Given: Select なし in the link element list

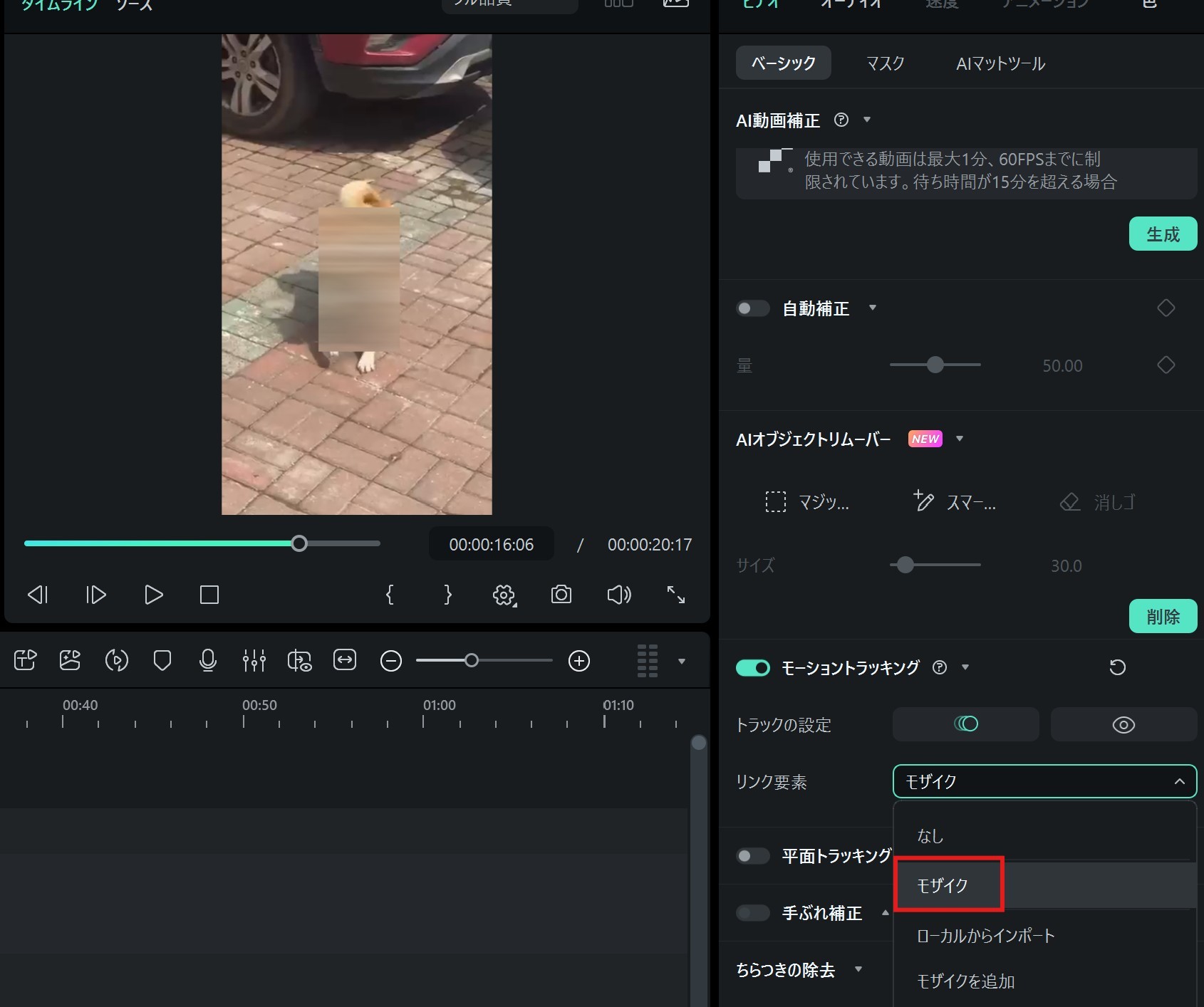Looking at the screenshot, I should tap(1044, 835).
